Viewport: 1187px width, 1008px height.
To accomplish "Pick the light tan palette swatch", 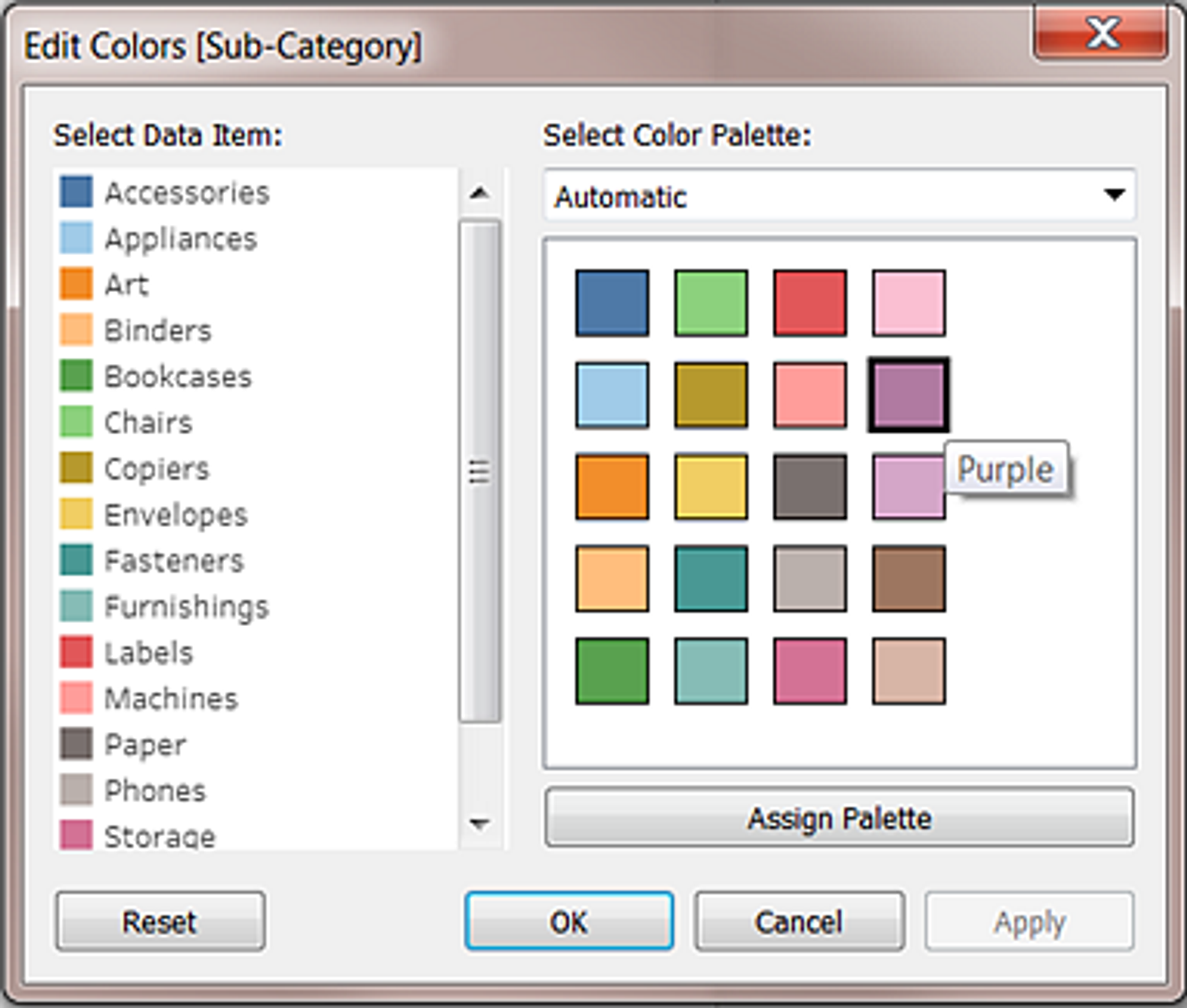I will pyautogui.click(x=908, y=671).
